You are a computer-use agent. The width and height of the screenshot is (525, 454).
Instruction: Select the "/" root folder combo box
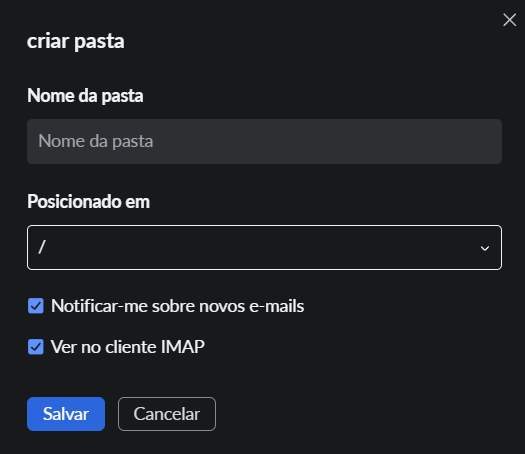coord(264,247)
